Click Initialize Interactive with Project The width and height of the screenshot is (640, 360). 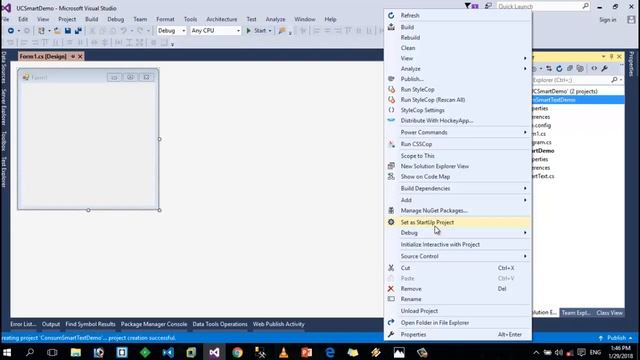pyautogui.click(x=458, y=244)
